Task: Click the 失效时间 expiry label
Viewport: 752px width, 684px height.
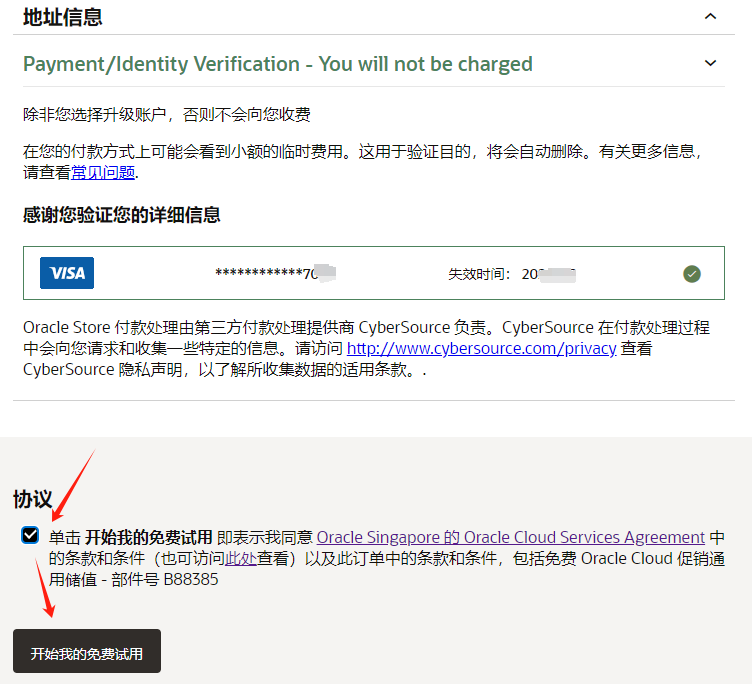Action: tap(479, 274)
